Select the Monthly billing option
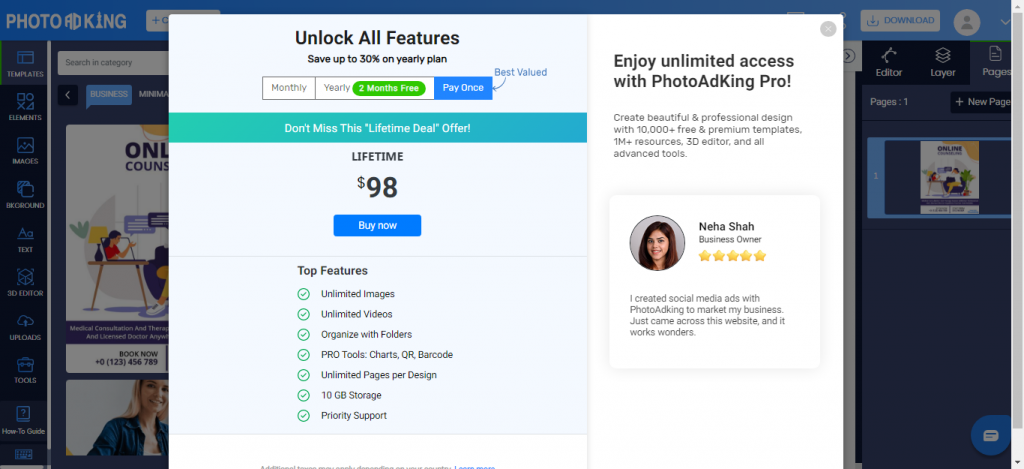This screenshot has width=1024, height=469. pyautogui.click(x=289, y=88)
